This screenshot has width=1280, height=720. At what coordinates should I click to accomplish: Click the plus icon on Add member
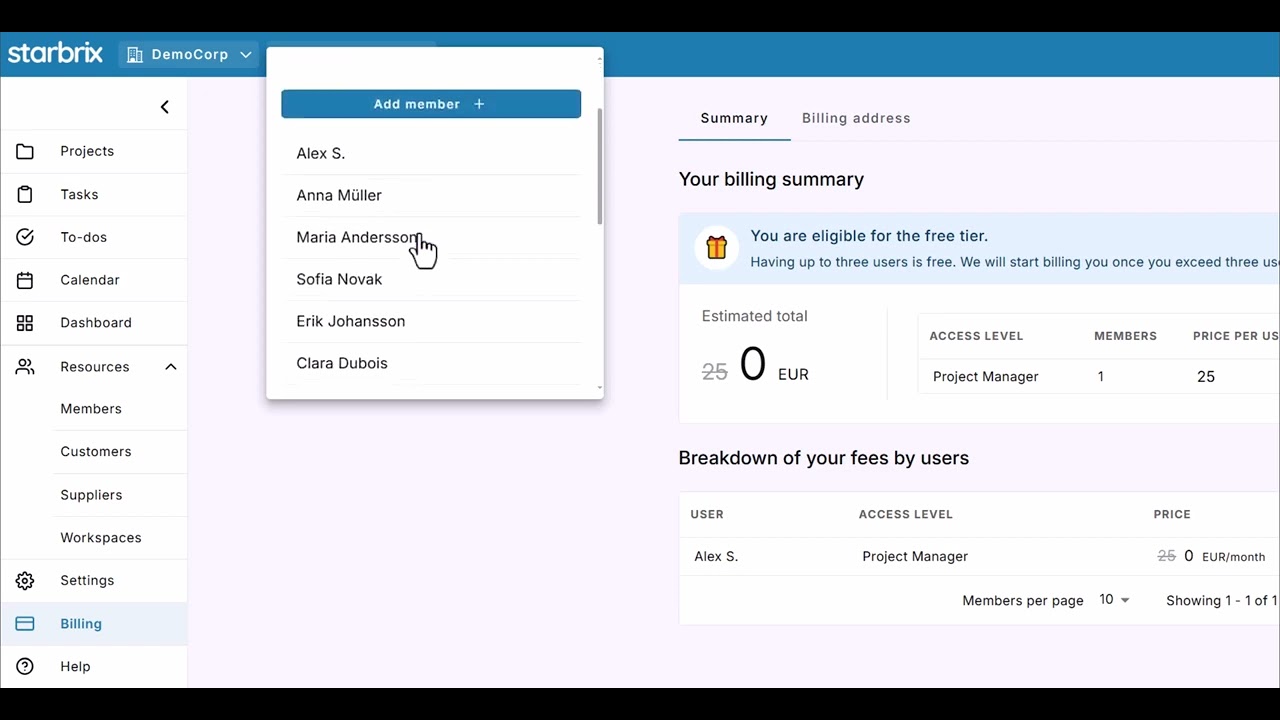click(x=479, y=104)
